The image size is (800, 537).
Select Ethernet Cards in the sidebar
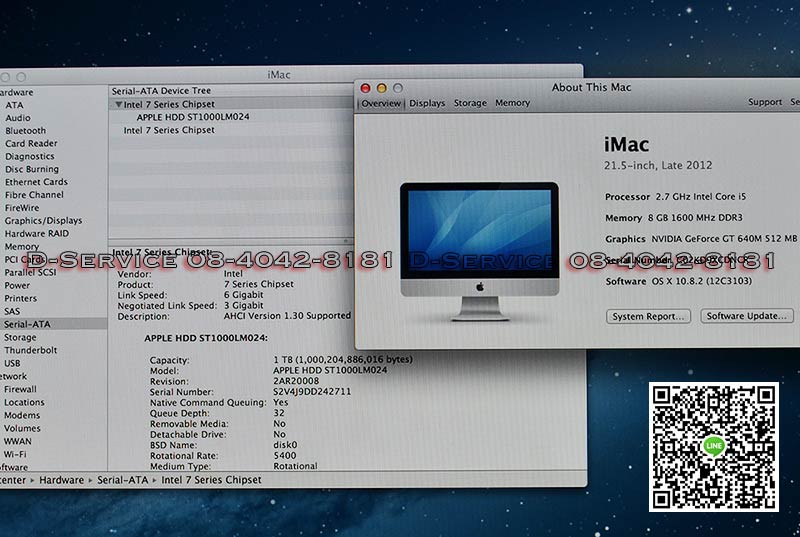(x=36, y=182)
